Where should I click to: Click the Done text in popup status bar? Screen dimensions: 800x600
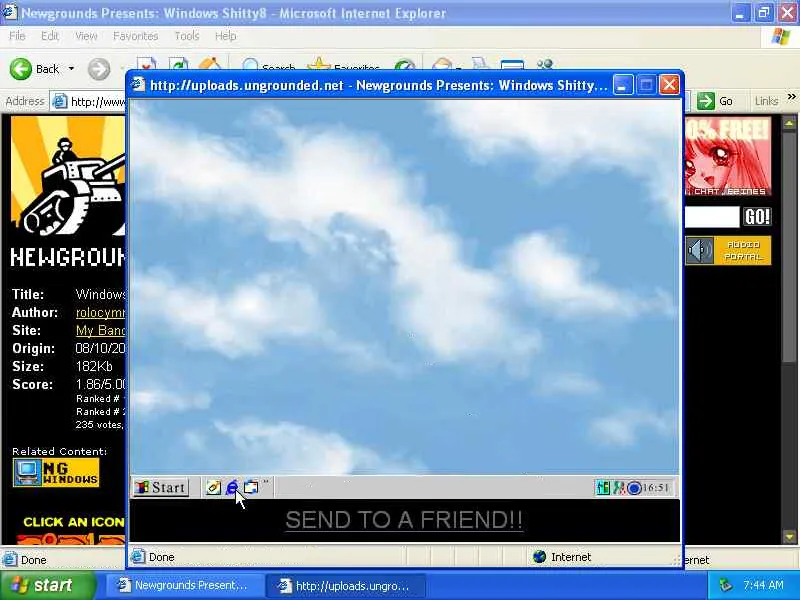click(162, 557)
